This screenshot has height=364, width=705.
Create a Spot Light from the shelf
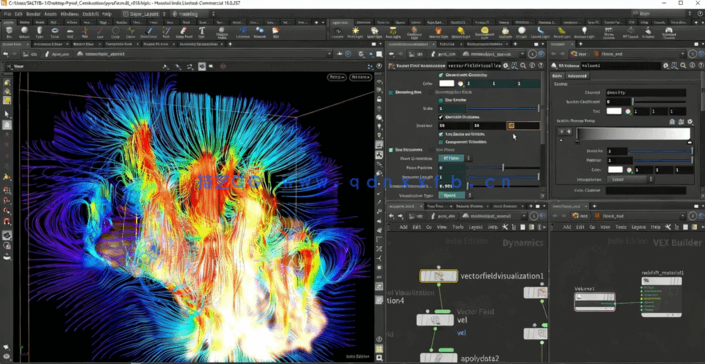[x=374, y=32]
